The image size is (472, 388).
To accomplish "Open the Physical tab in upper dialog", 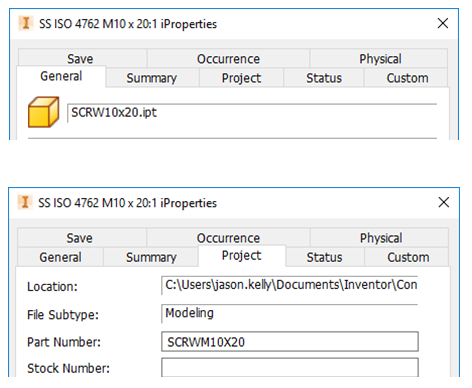I will (380, 58).
